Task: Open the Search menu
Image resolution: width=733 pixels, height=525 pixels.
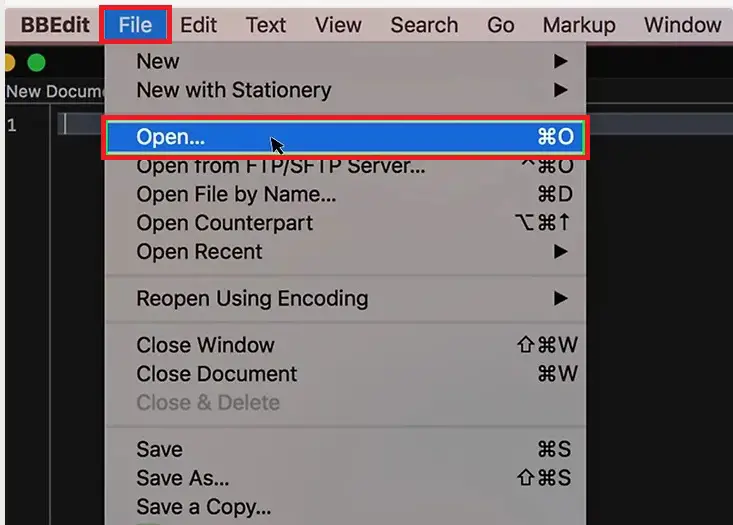Action: pos(424,25)
